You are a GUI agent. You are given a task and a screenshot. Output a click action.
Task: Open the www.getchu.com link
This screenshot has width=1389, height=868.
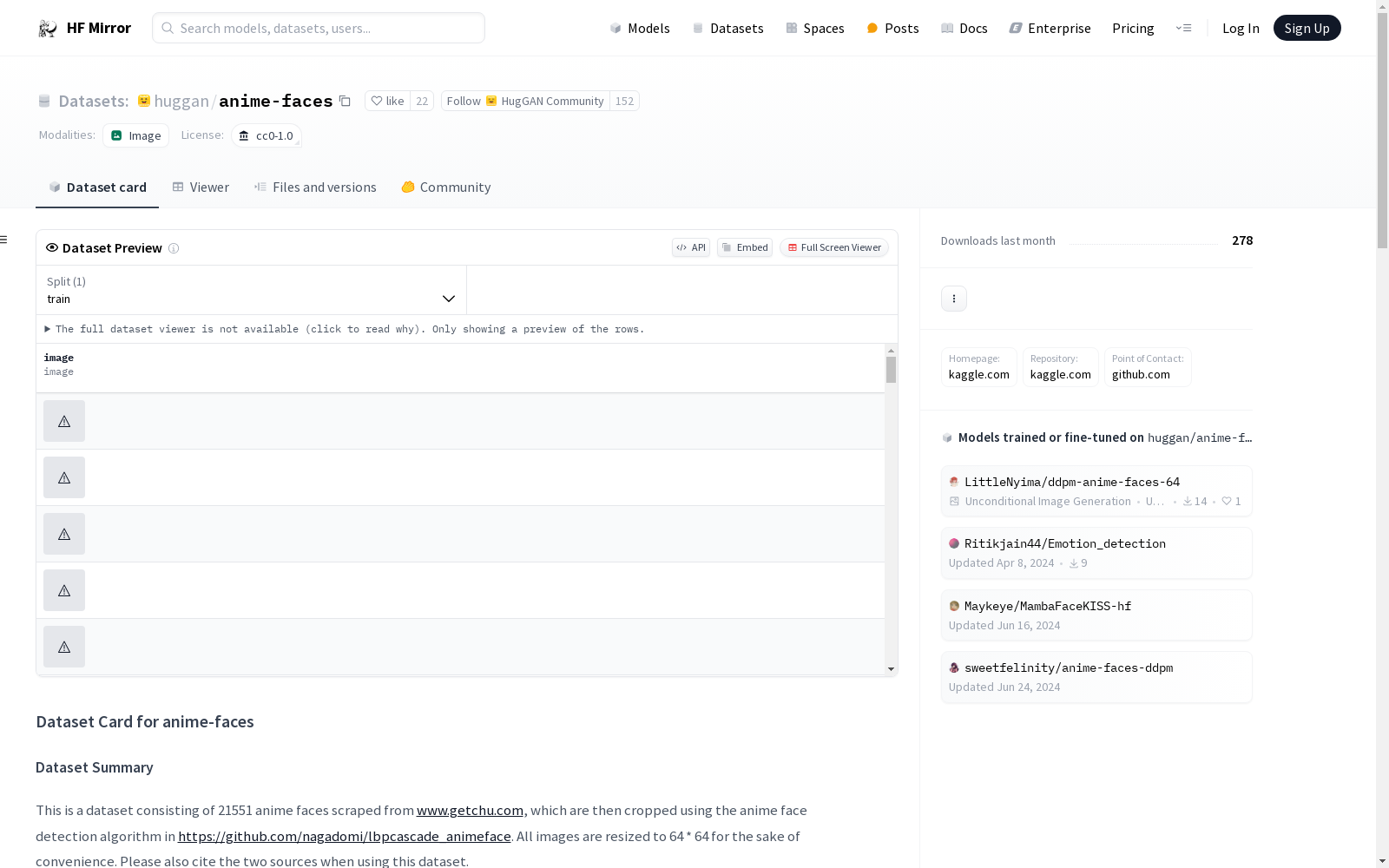pyautogui.click(x=470, y=810)
